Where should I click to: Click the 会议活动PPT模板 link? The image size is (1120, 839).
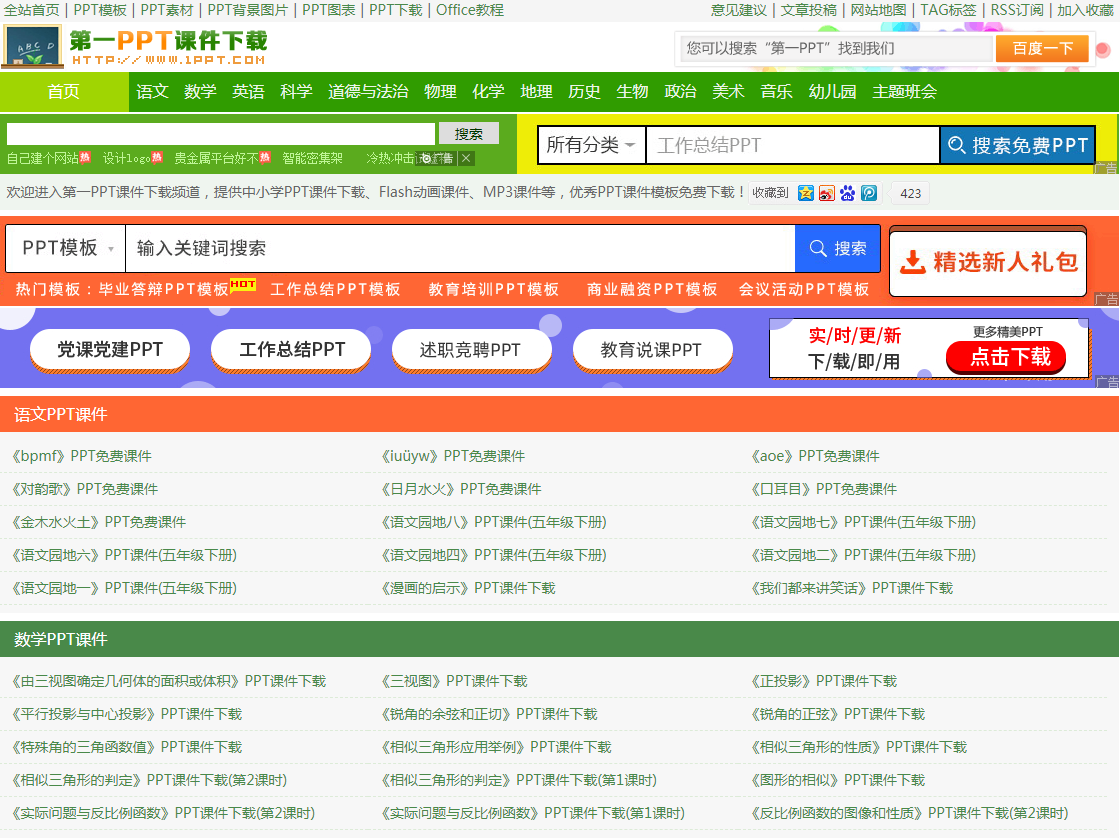point(804,289)
